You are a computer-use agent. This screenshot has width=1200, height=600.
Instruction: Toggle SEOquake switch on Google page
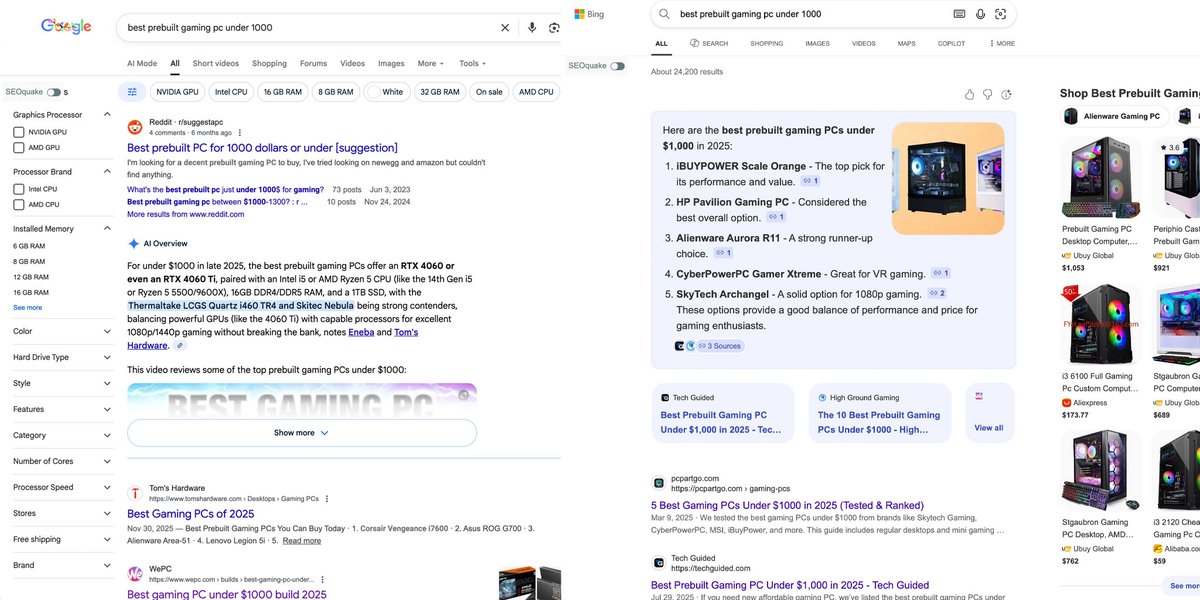[53, 92]
